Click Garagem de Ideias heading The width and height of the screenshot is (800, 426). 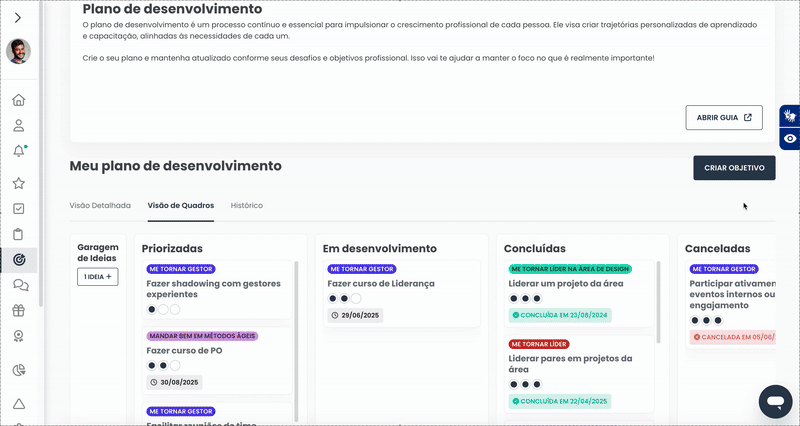(98, 253)
